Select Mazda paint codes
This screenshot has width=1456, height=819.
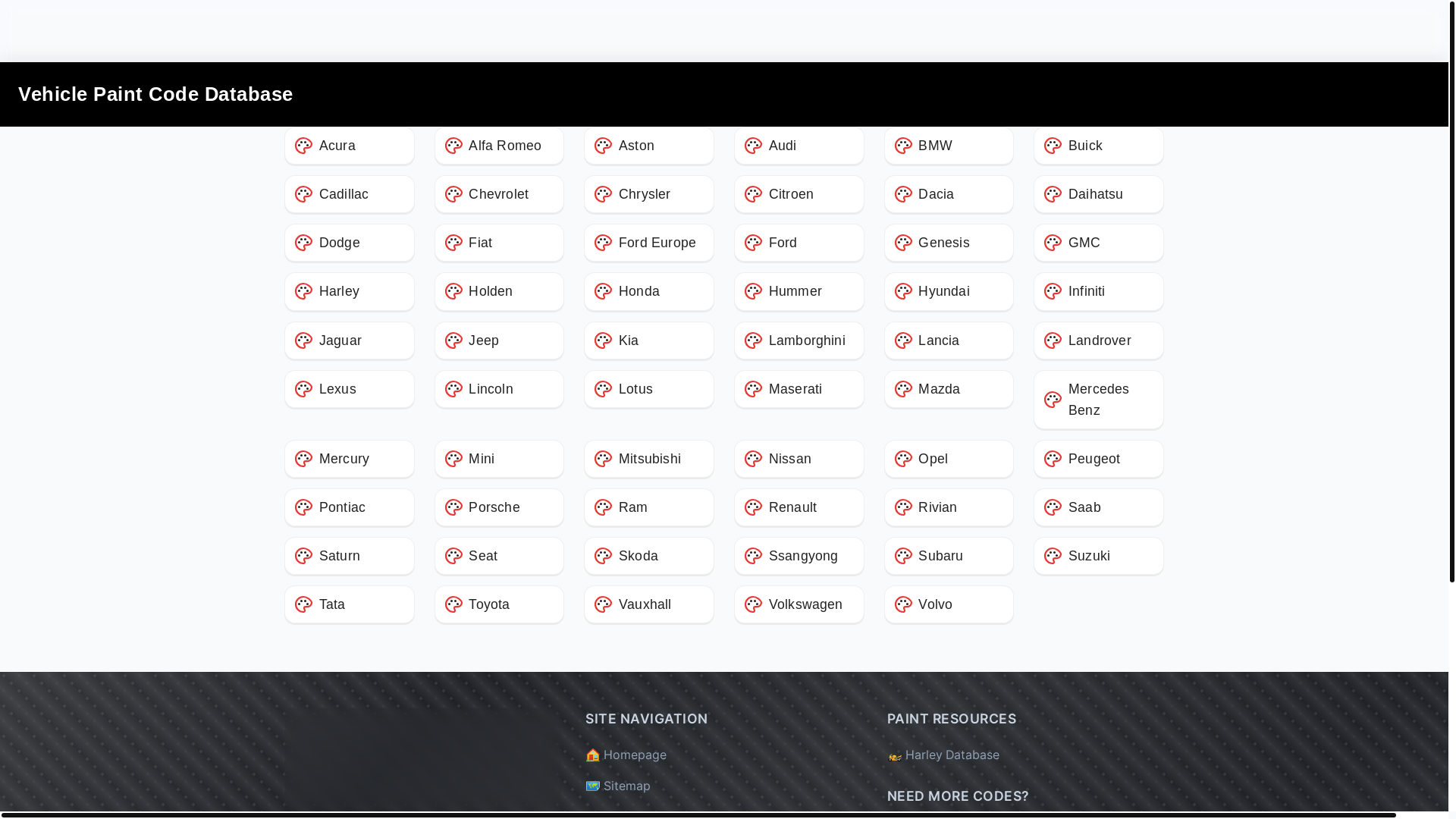[x=949, y=389]
